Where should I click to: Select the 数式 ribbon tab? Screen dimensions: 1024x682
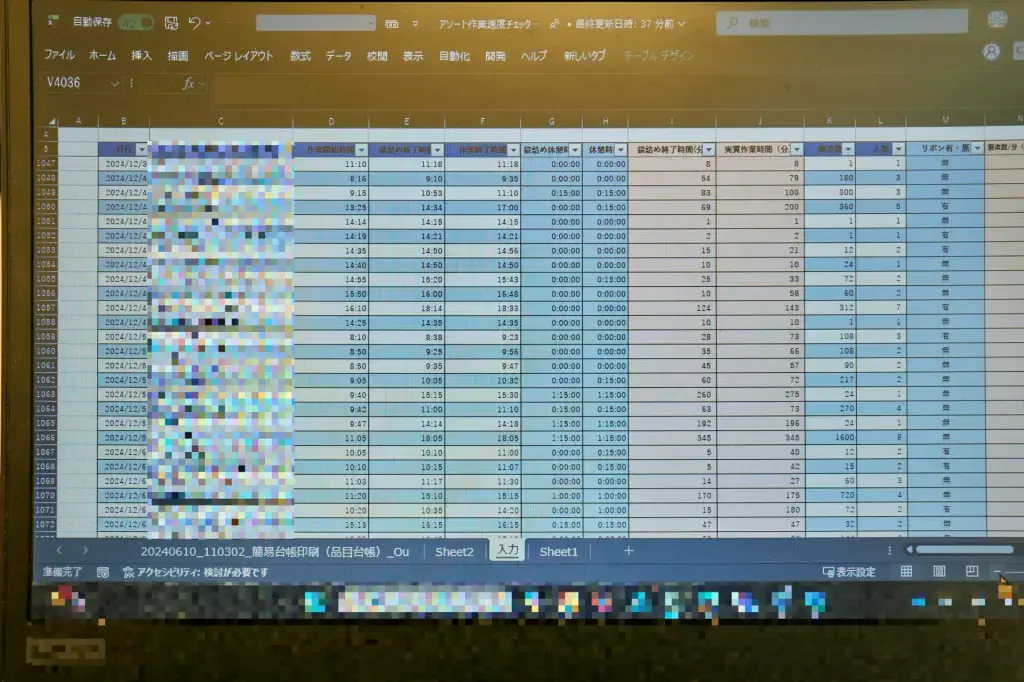pos(300,56)
